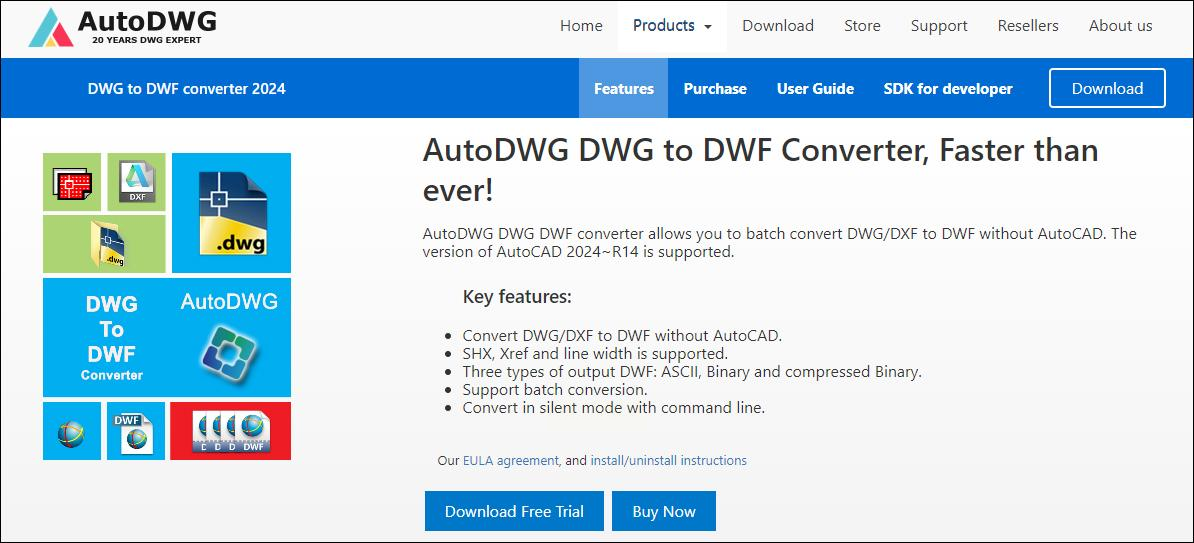Viewport: 1194px width, 543px height.
Task: Open the Support page
Action: (x=939, y=26)
